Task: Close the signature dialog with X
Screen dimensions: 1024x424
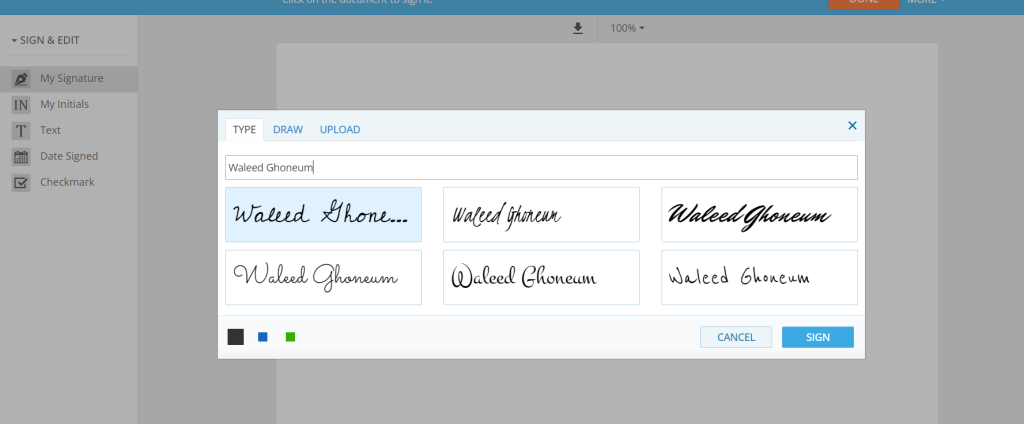Action: [852, 125]
